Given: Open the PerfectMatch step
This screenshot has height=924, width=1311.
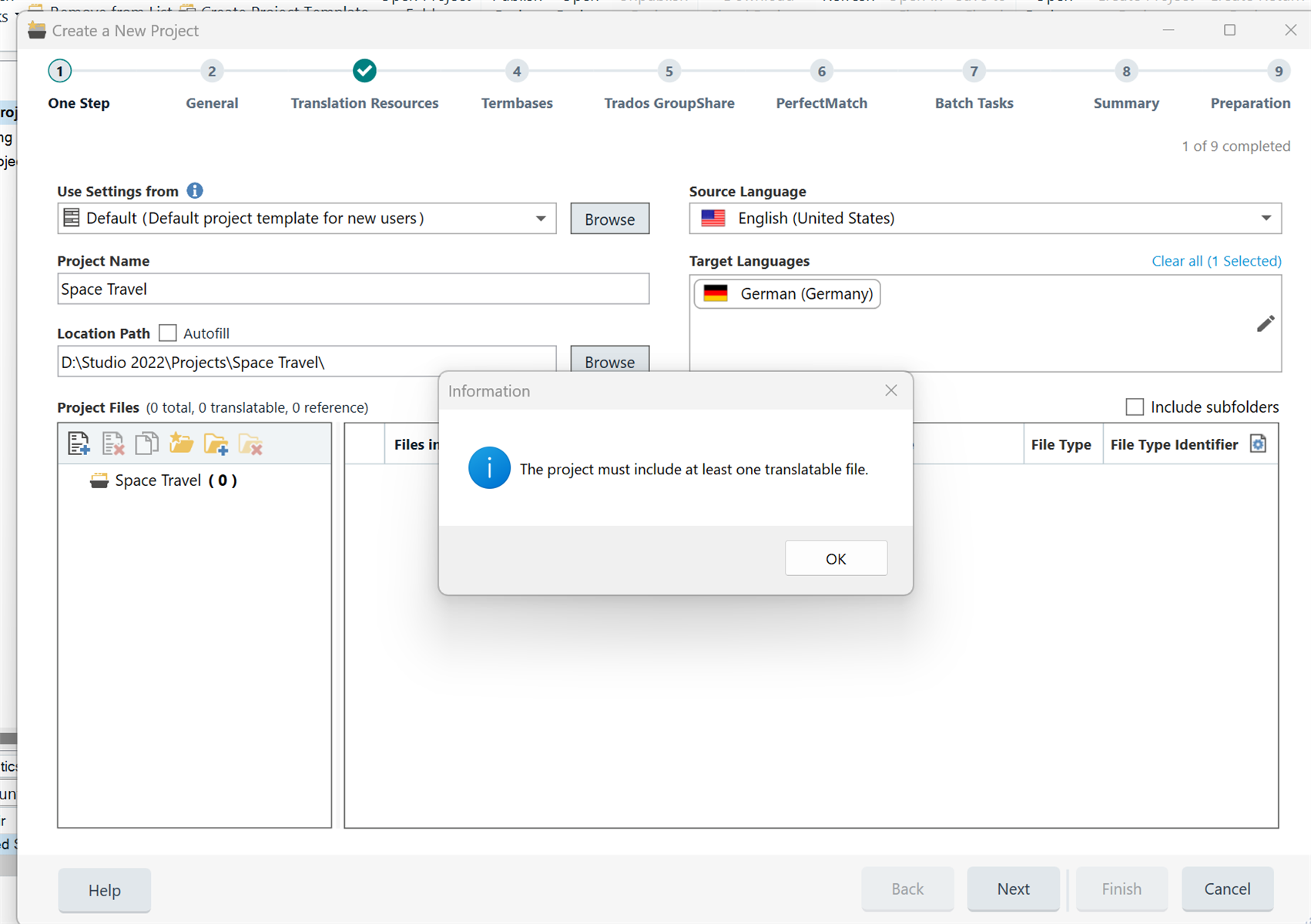Looking at the screenshot, I should tap(821, 85).
